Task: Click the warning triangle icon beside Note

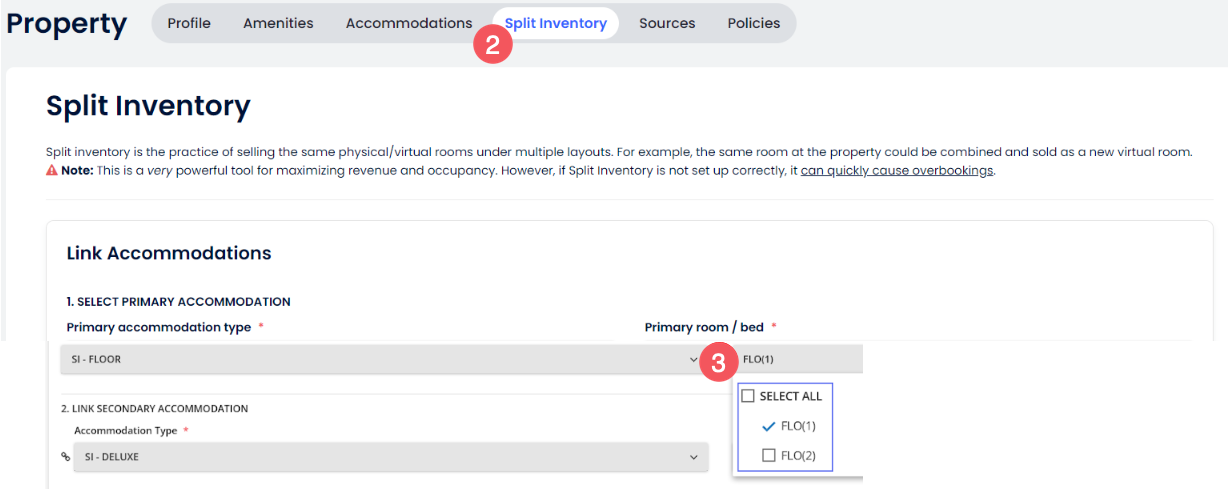Action: (52, 171)
